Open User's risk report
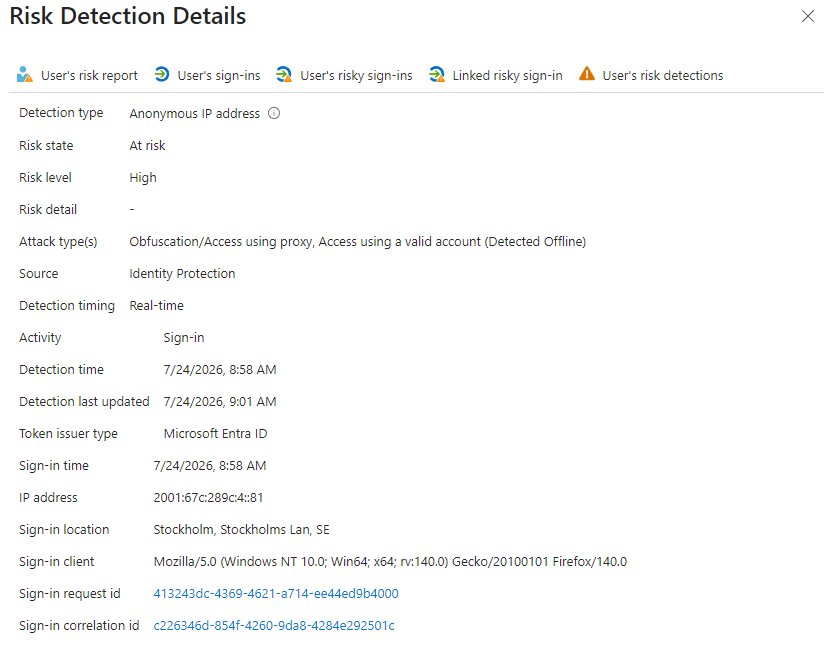Viewport: 827px width, 646px height. [x=77, y=75]
